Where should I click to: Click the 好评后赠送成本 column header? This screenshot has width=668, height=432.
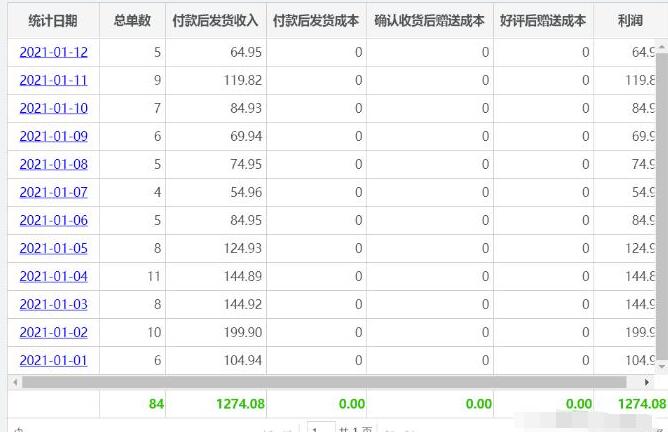[543, 20]
